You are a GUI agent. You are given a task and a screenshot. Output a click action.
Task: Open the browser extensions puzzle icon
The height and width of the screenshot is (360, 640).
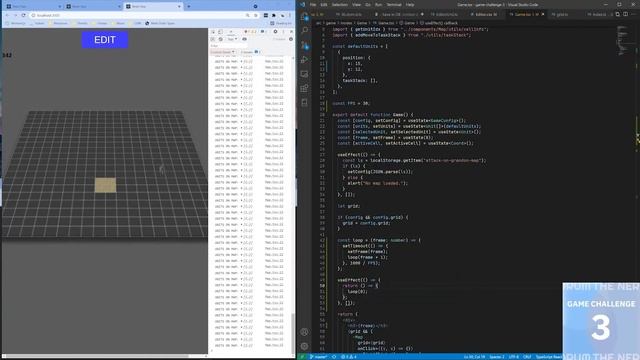tap(273, 15)
